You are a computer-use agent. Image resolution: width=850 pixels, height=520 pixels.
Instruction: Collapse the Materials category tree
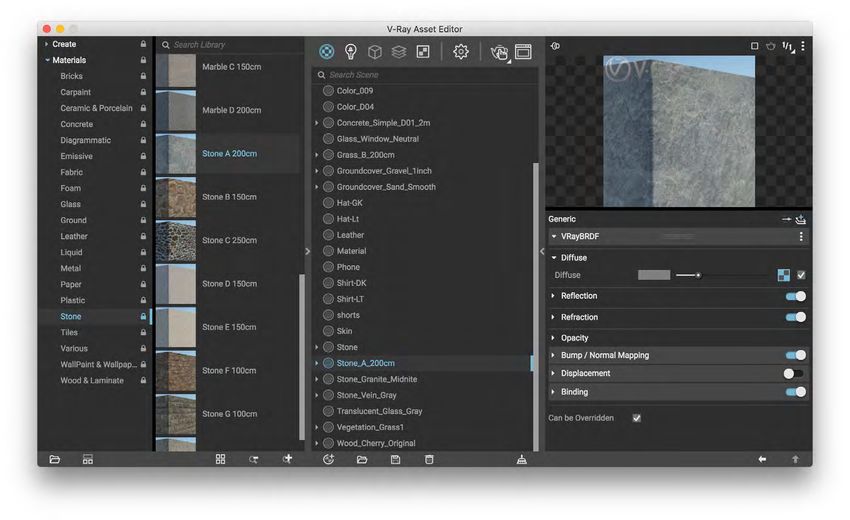[47, 60]
